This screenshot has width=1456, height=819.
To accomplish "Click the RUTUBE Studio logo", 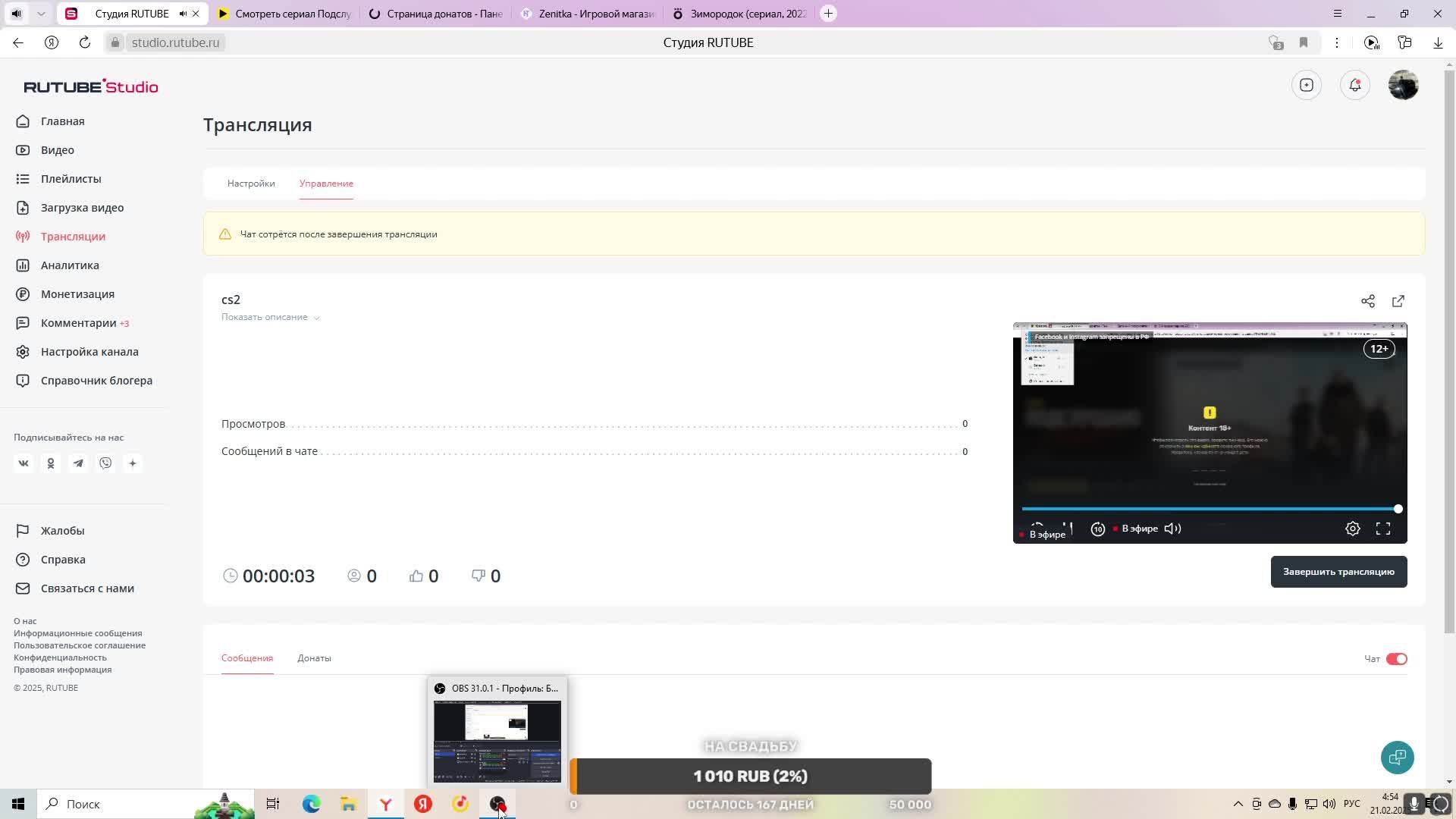I will (91, 86).
